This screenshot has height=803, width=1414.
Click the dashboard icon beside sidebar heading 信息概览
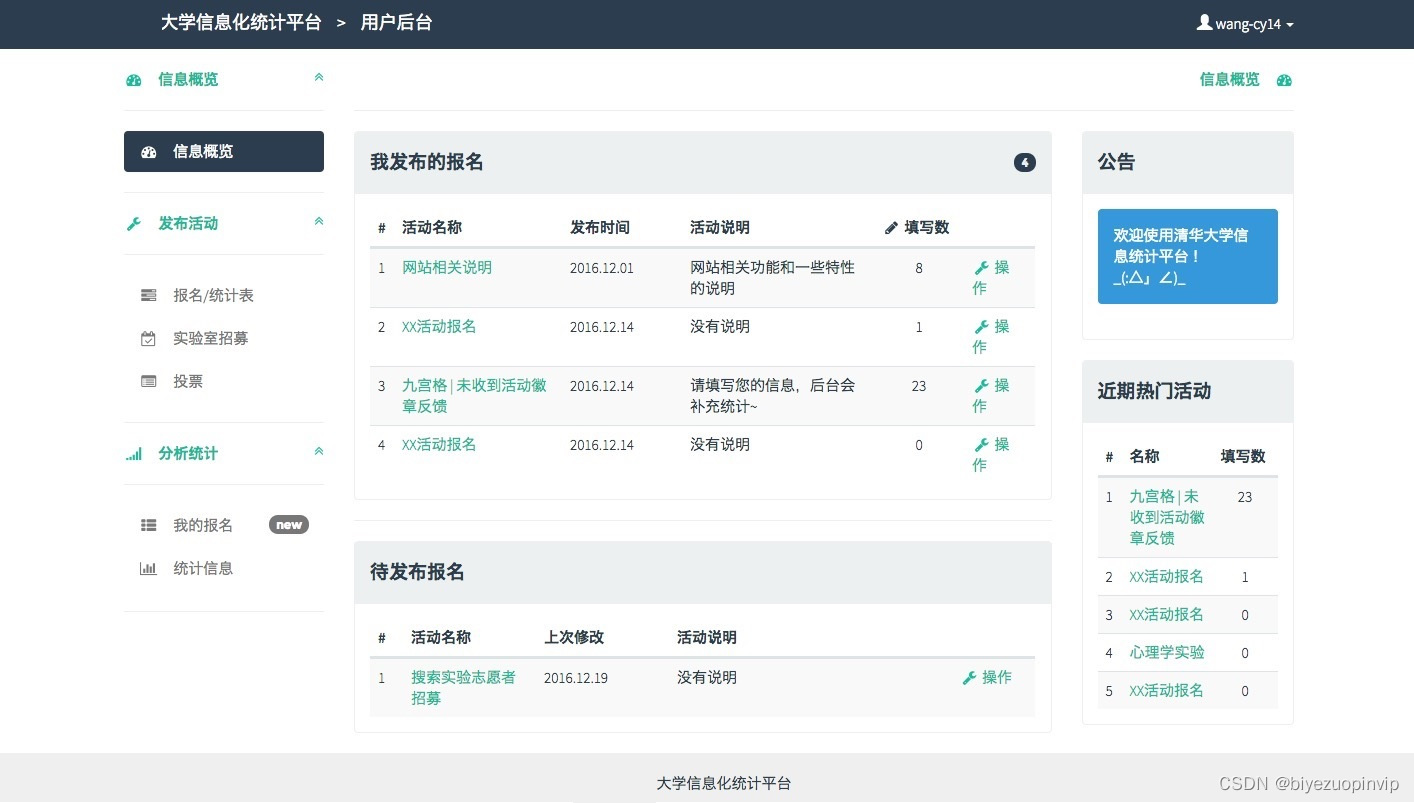(x=134, y=80)
